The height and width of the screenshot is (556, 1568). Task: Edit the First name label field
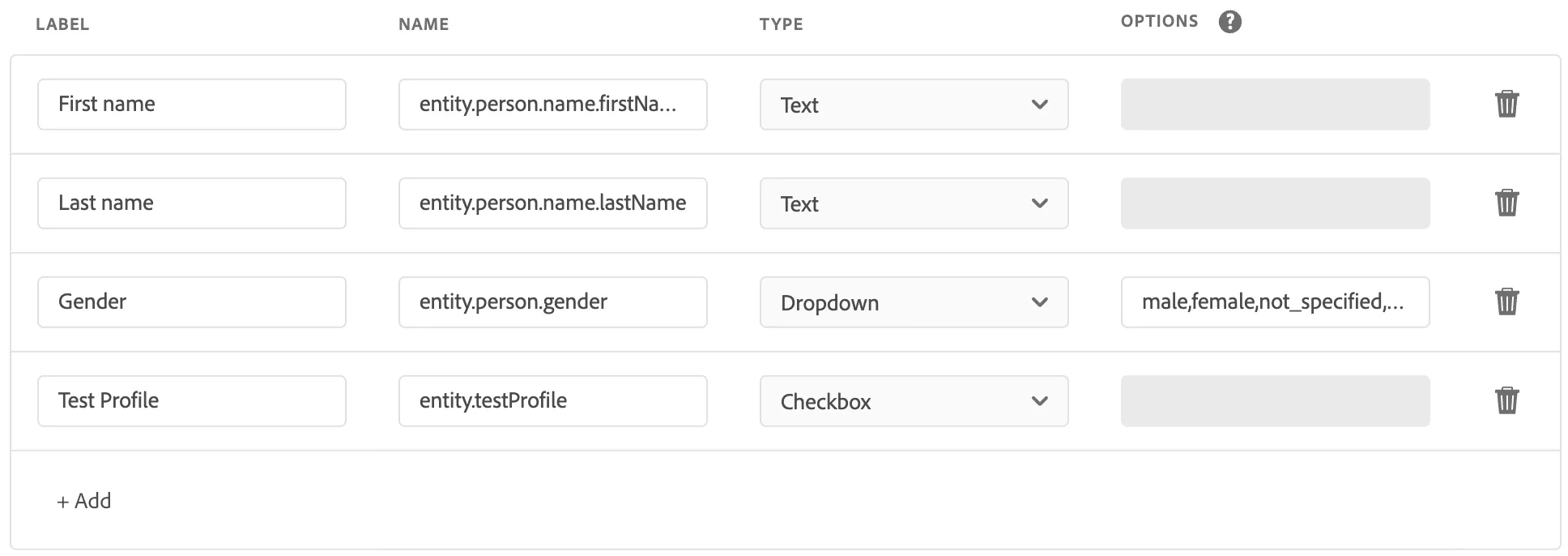(x=192, y=105)
